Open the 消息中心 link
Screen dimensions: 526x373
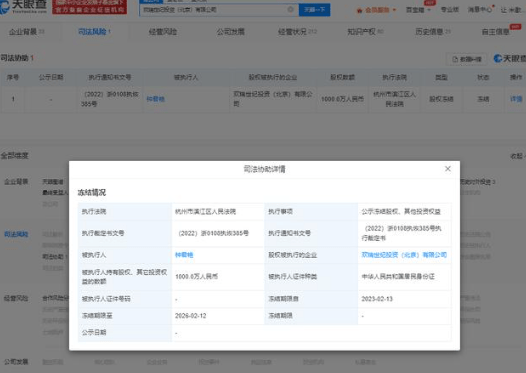(x=480, y=10)
